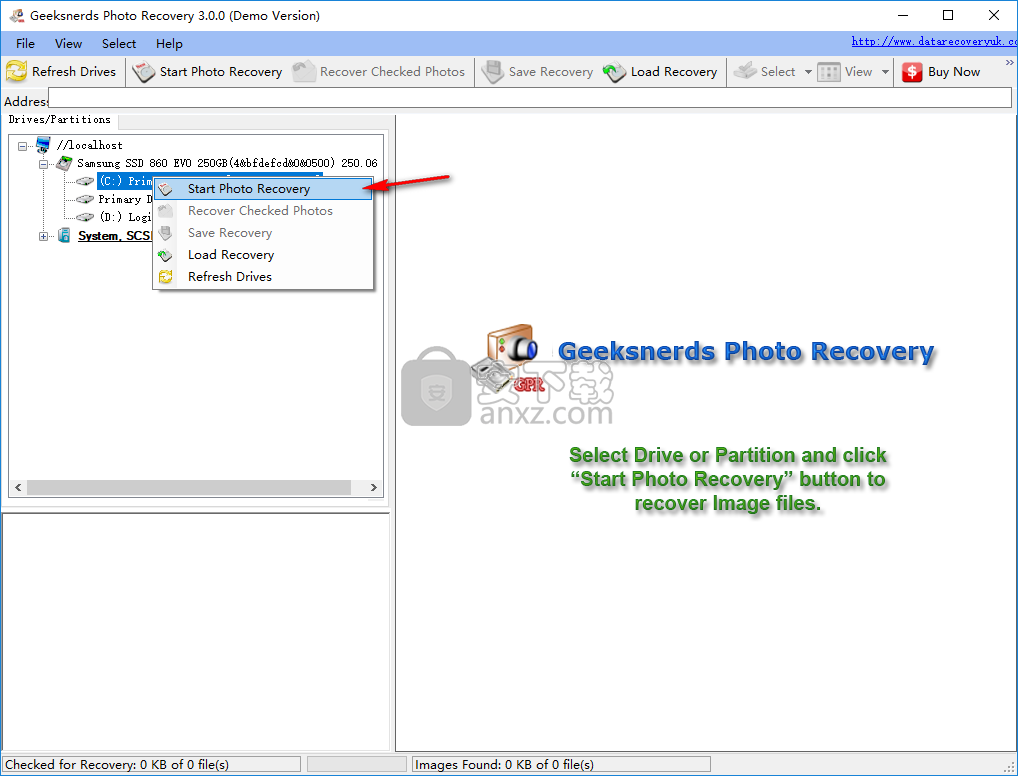Maximize the application window
The height and width of the screenshot is (776, 1018).
coord(948,16)
